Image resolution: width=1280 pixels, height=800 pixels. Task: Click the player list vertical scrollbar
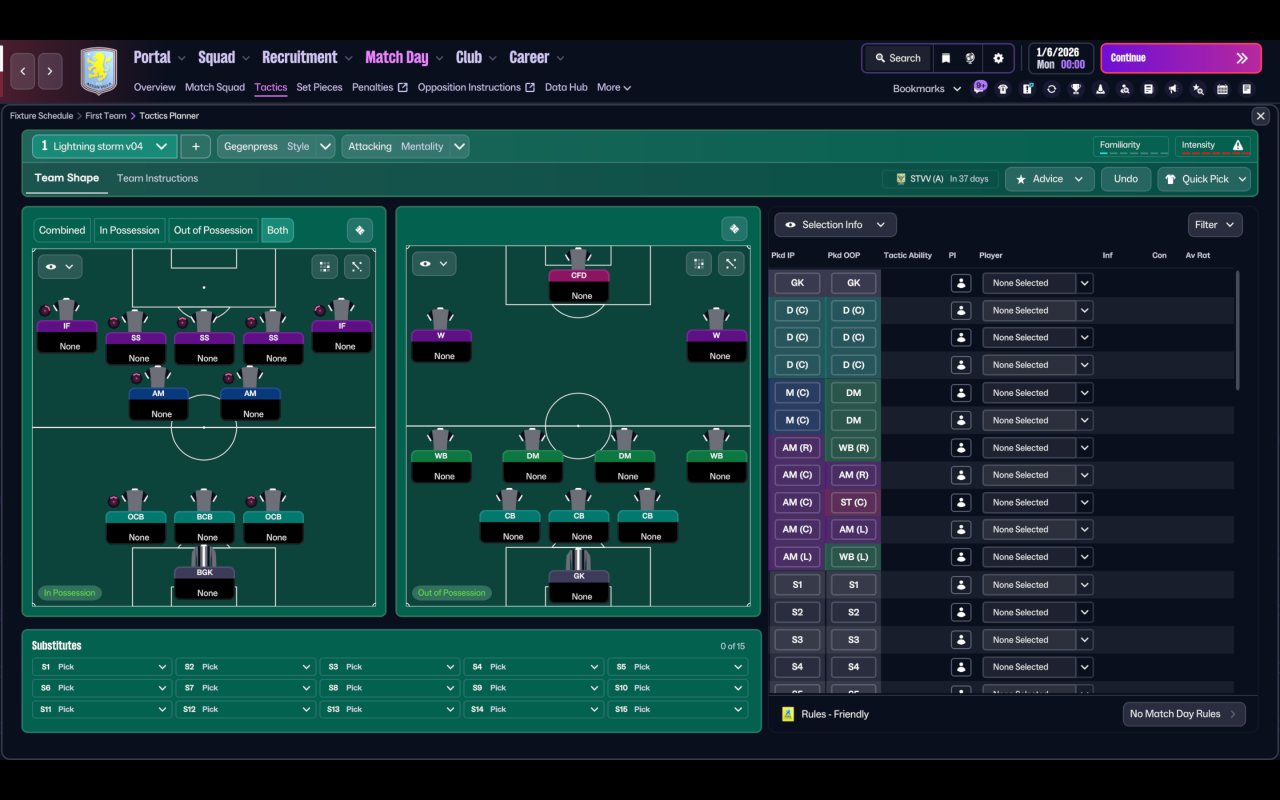coord(1238,330)
